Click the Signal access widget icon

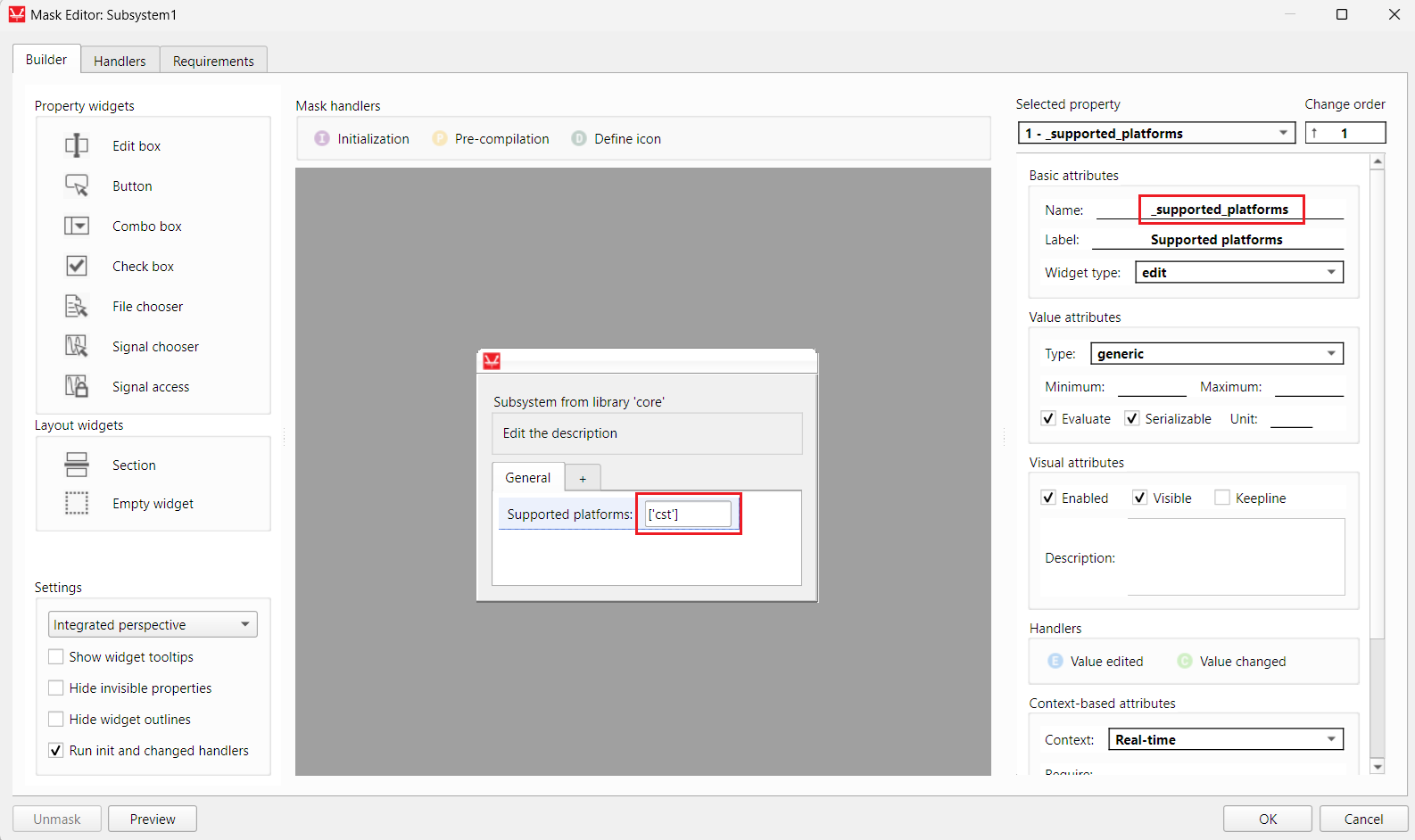tap(77, 386)
